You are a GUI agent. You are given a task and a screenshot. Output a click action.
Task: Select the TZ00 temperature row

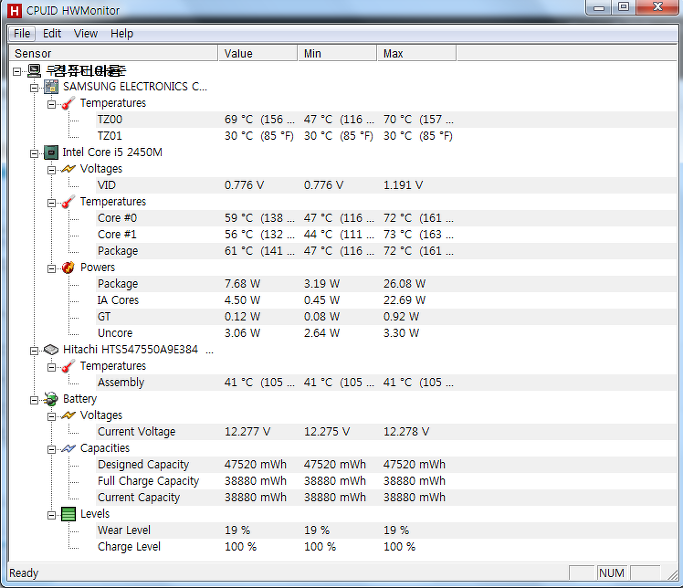pos(386,119)
